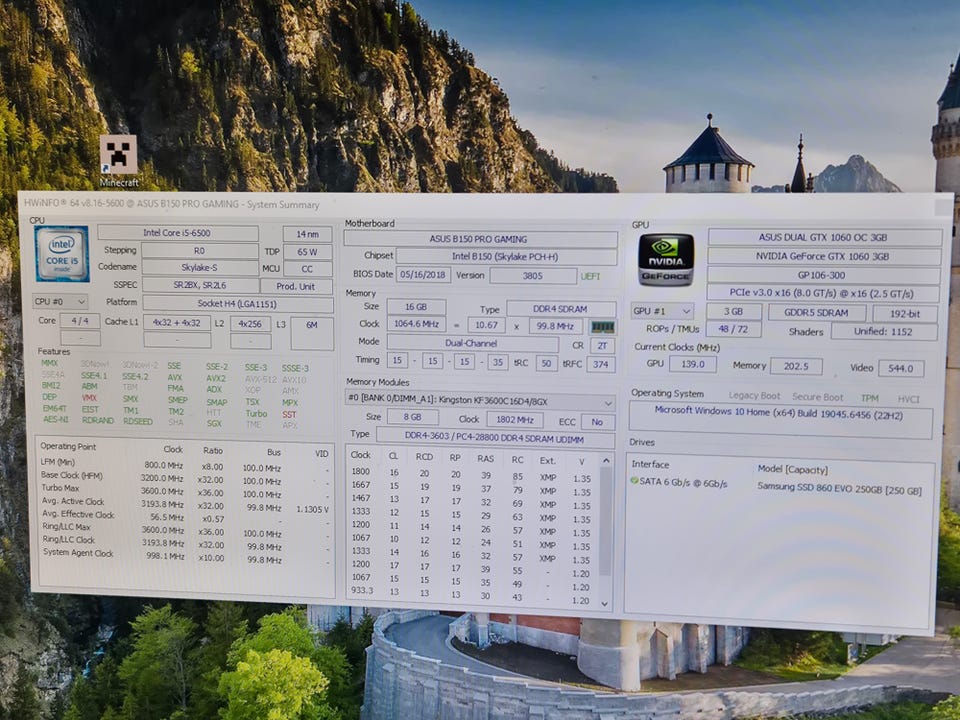Click the memory timings scrollbar thumb
This screenshot has height=720, width=960.
tap(605, 522)
